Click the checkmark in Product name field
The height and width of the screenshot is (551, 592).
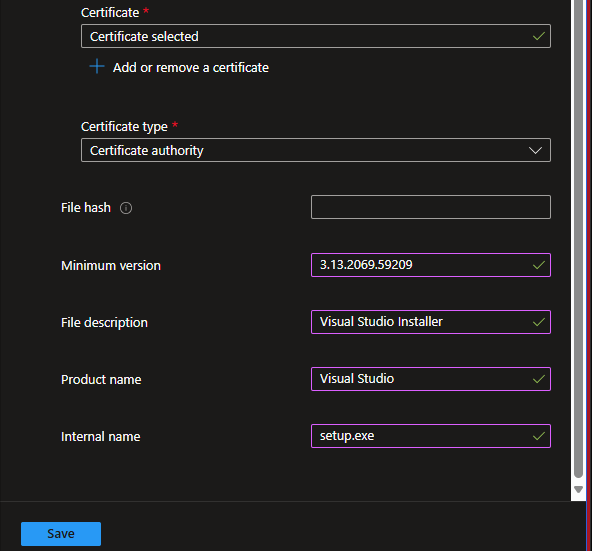[x=538, y=379]
